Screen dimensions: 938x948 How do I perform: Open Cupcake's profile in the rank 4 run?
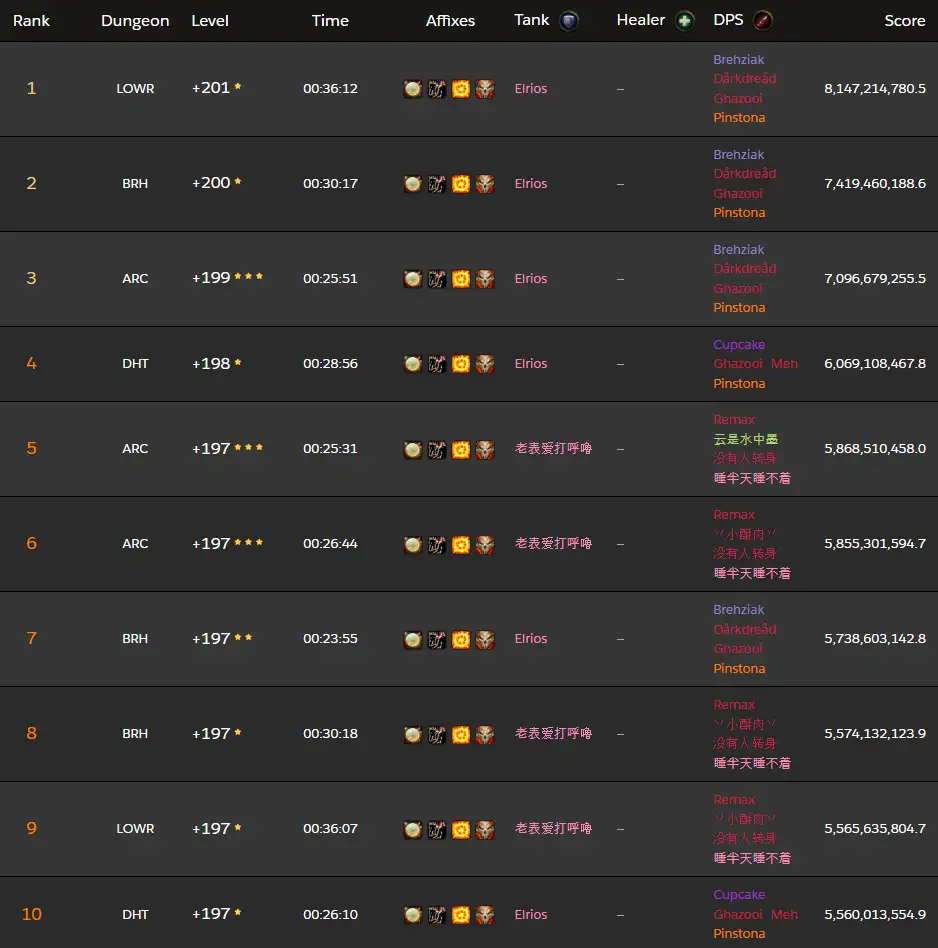click(x=739, y=345)
